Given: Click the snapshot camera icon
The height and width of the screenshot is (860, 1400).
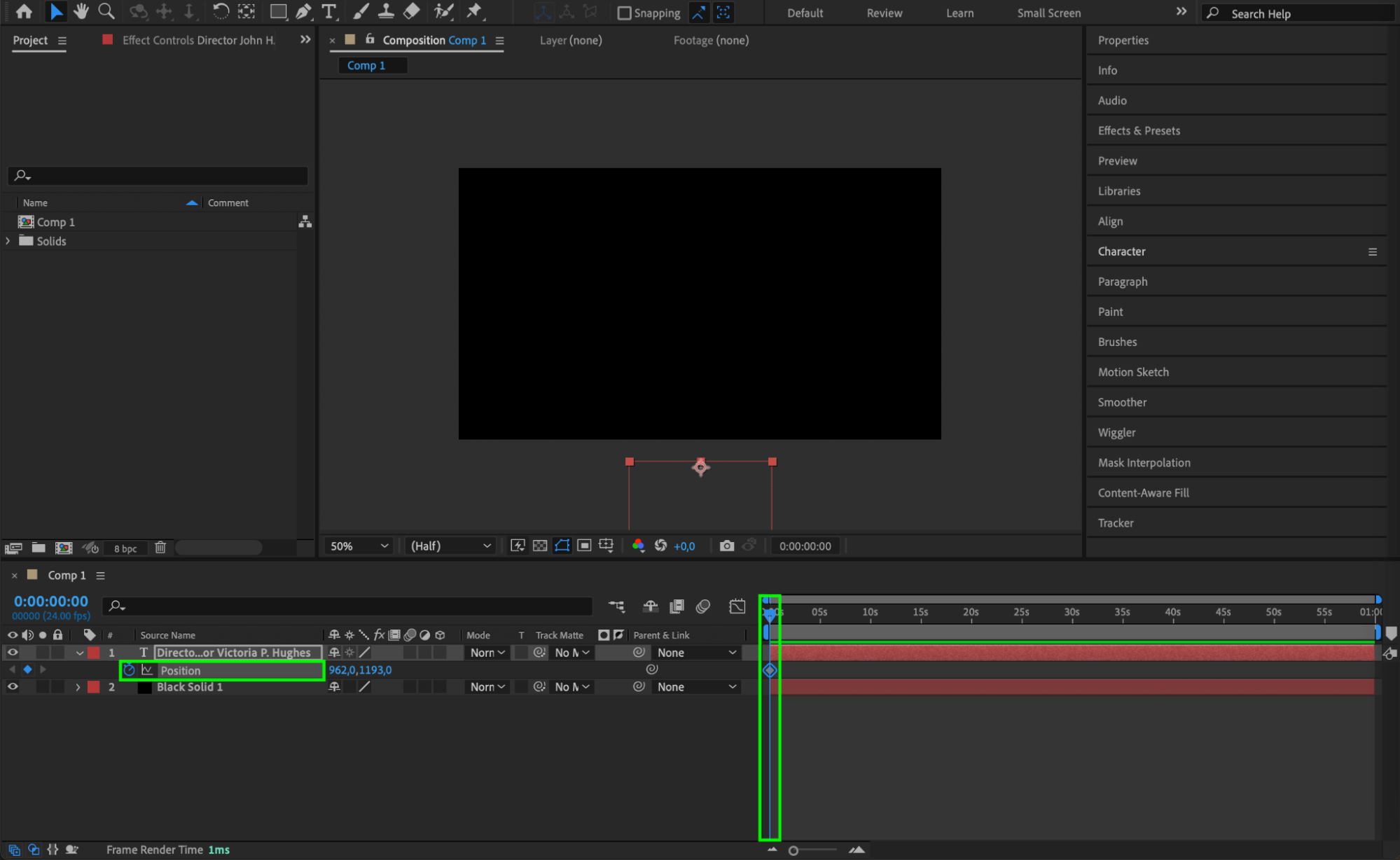Looking at the screenshot, I should pos(726,546).
